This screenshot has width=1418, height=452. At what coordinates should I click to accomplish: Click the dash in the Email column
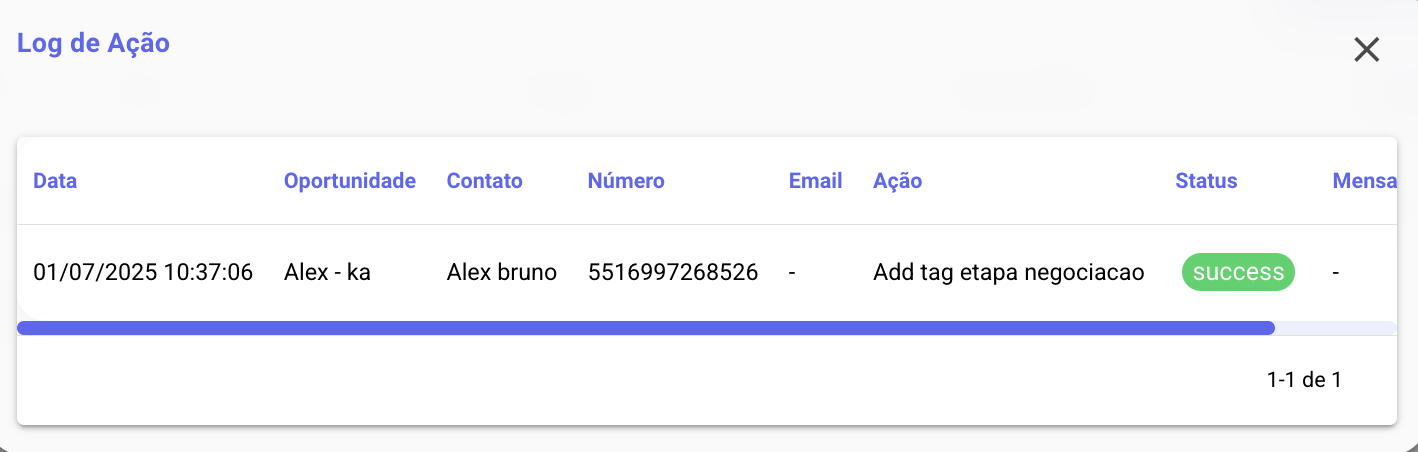coord(792,272)
